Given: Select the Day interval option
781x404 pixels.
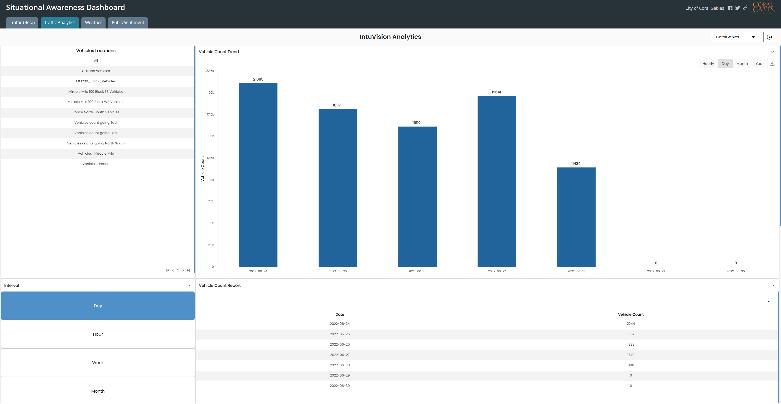Looking at the screenshot, I should [98, 306].
